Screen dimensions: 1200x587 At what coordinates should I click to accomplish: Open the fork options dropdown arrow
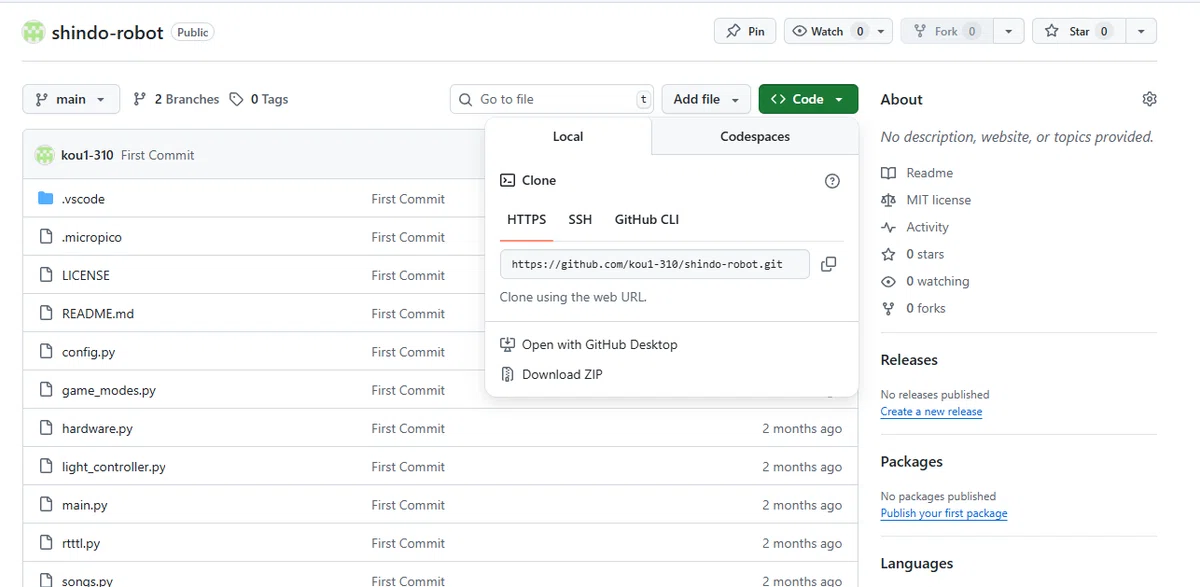pos(1008,31)
